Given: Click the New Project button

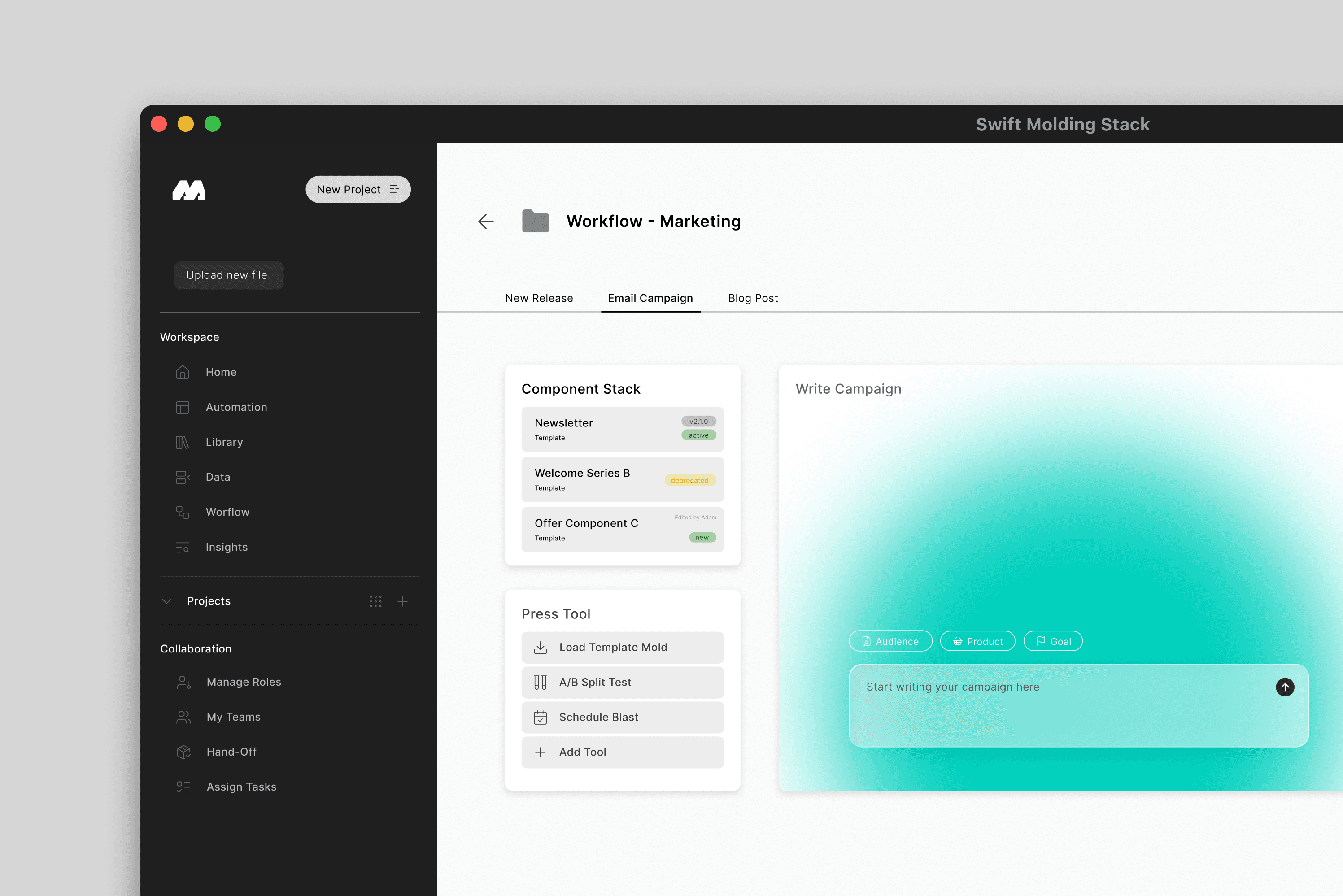Looking at the screenshot, I should pyautogui.click(x=358, y=190).
